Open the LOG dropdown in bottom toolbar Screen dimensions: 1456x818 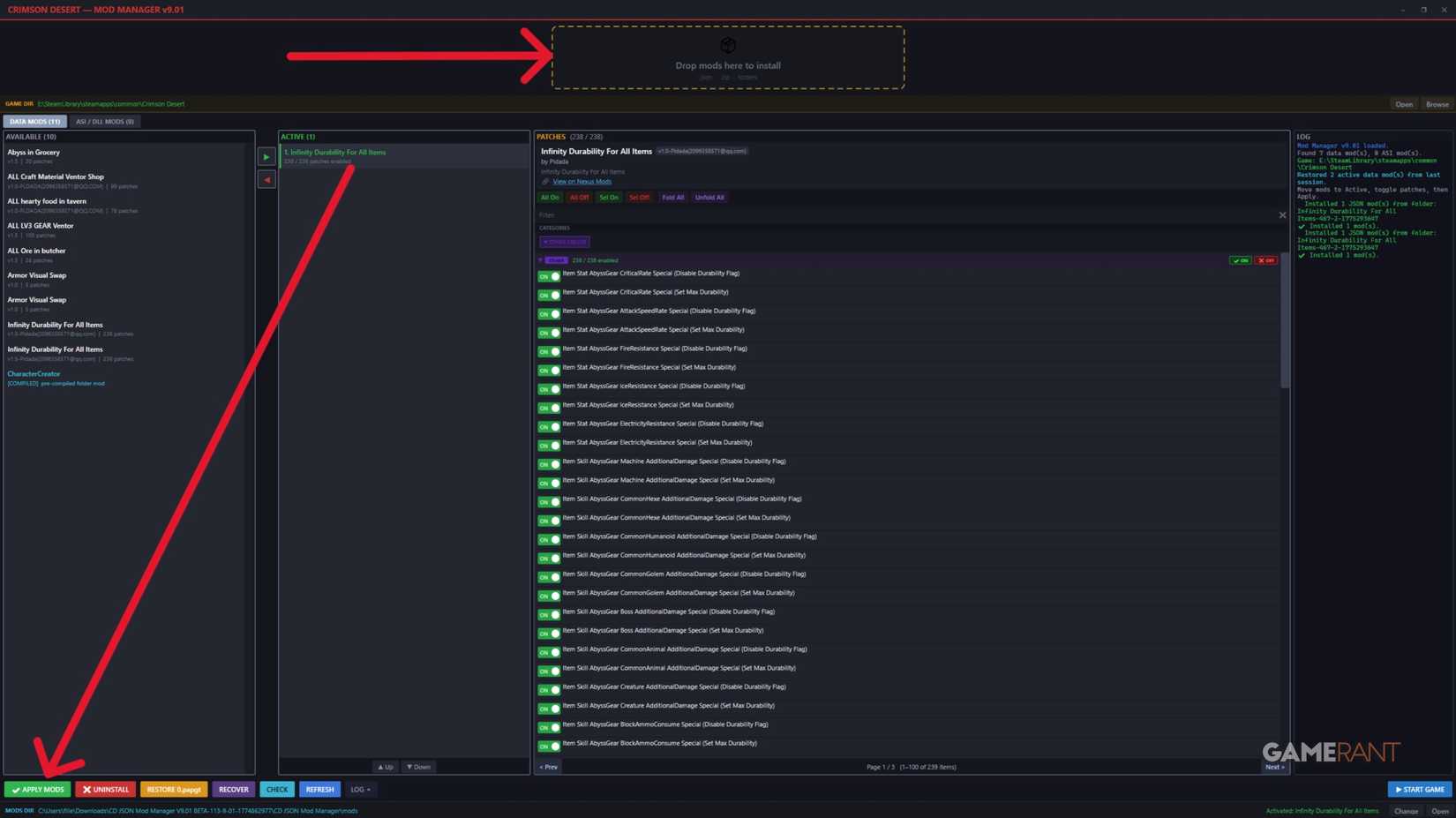coord(360,790)
